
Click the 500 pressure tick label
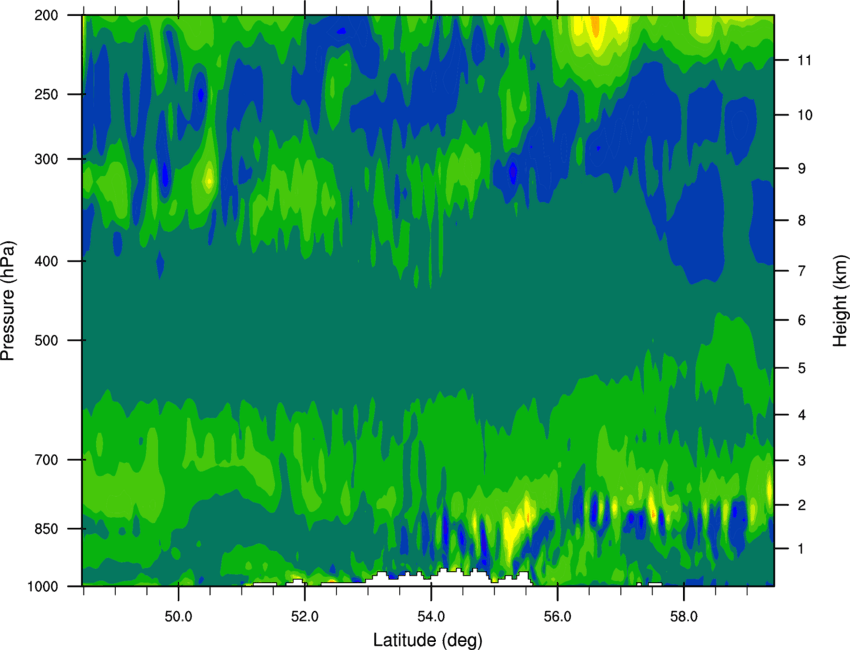[46, 340]
